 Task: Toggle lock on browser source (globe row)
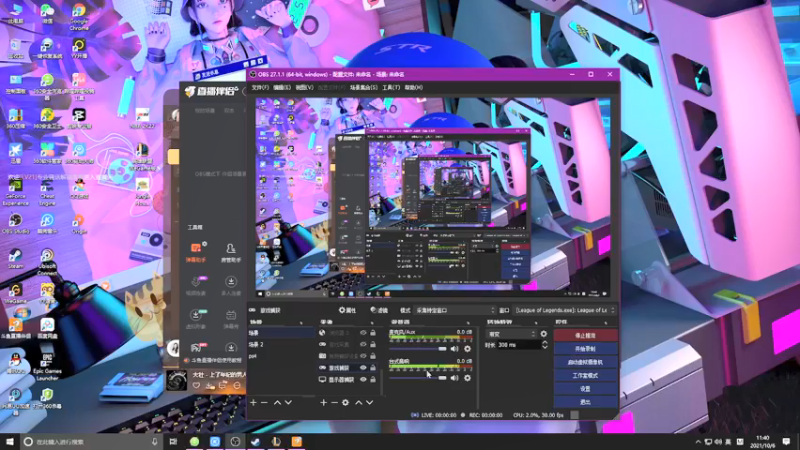click(373, 333)
